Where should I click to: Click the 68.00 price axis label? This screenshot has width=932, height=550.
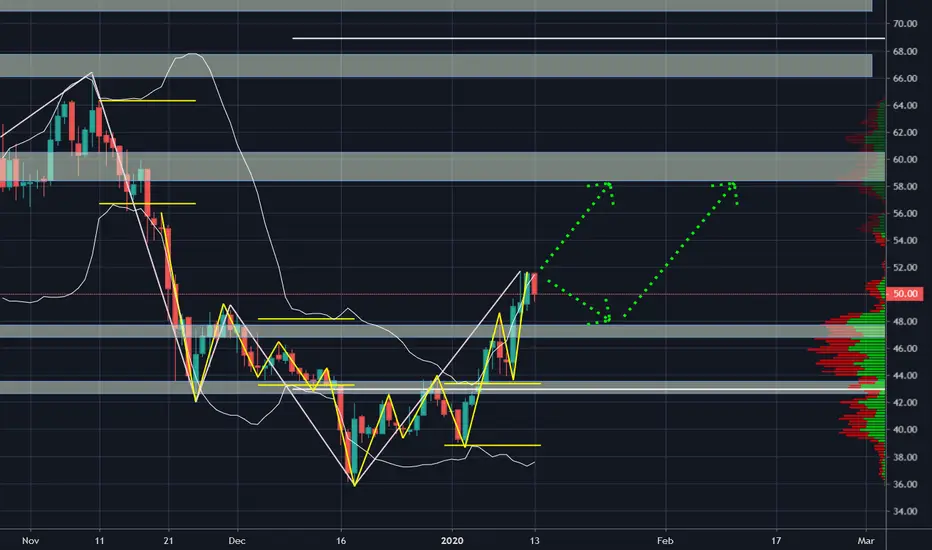tap(905, 52)
